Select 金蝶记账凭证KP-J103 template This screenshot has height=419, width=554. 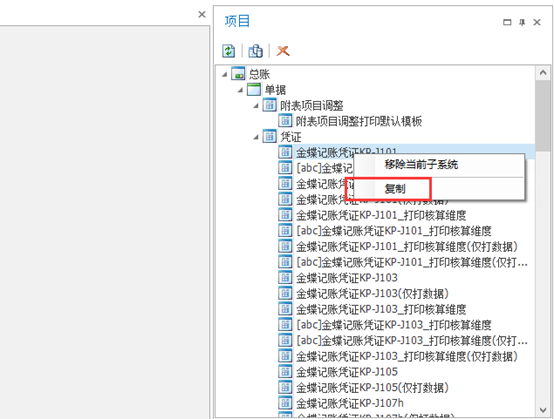coord(347,278)
